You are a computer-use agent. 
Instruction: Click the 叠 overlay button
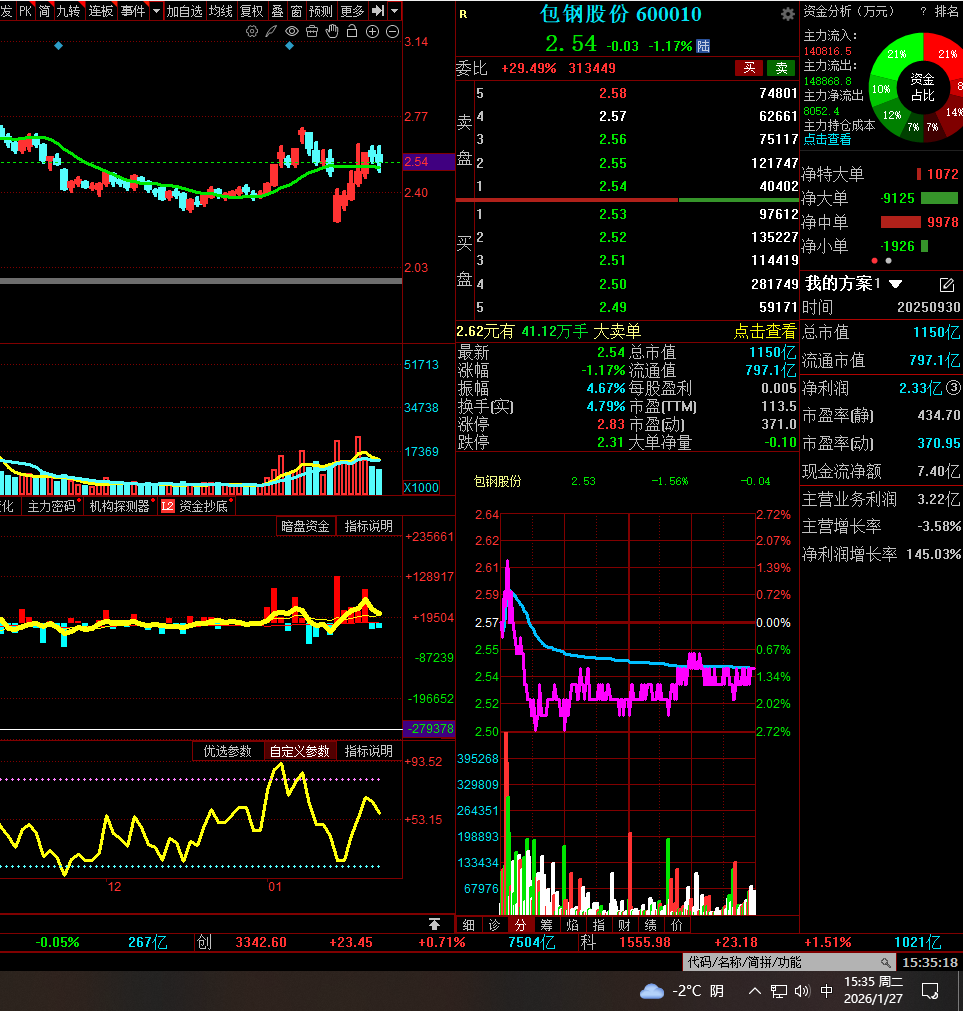pos(277,11)
